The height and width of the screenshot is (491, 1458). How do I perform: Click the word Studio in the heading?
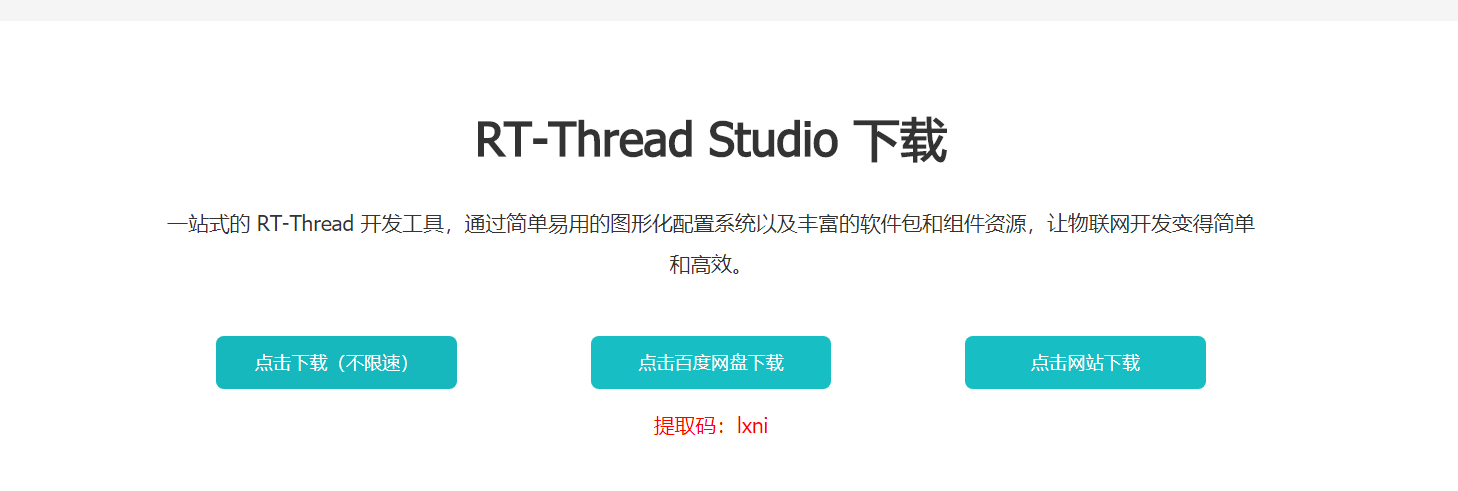click(x=773, y=140)
